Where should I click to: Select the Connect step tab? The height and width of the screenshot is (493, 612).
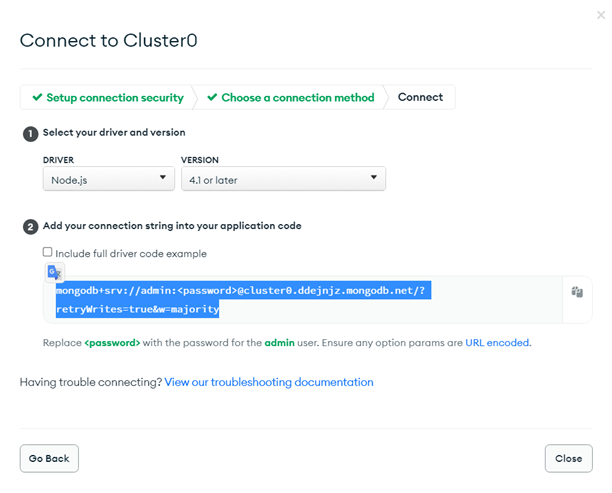[420, 98]
